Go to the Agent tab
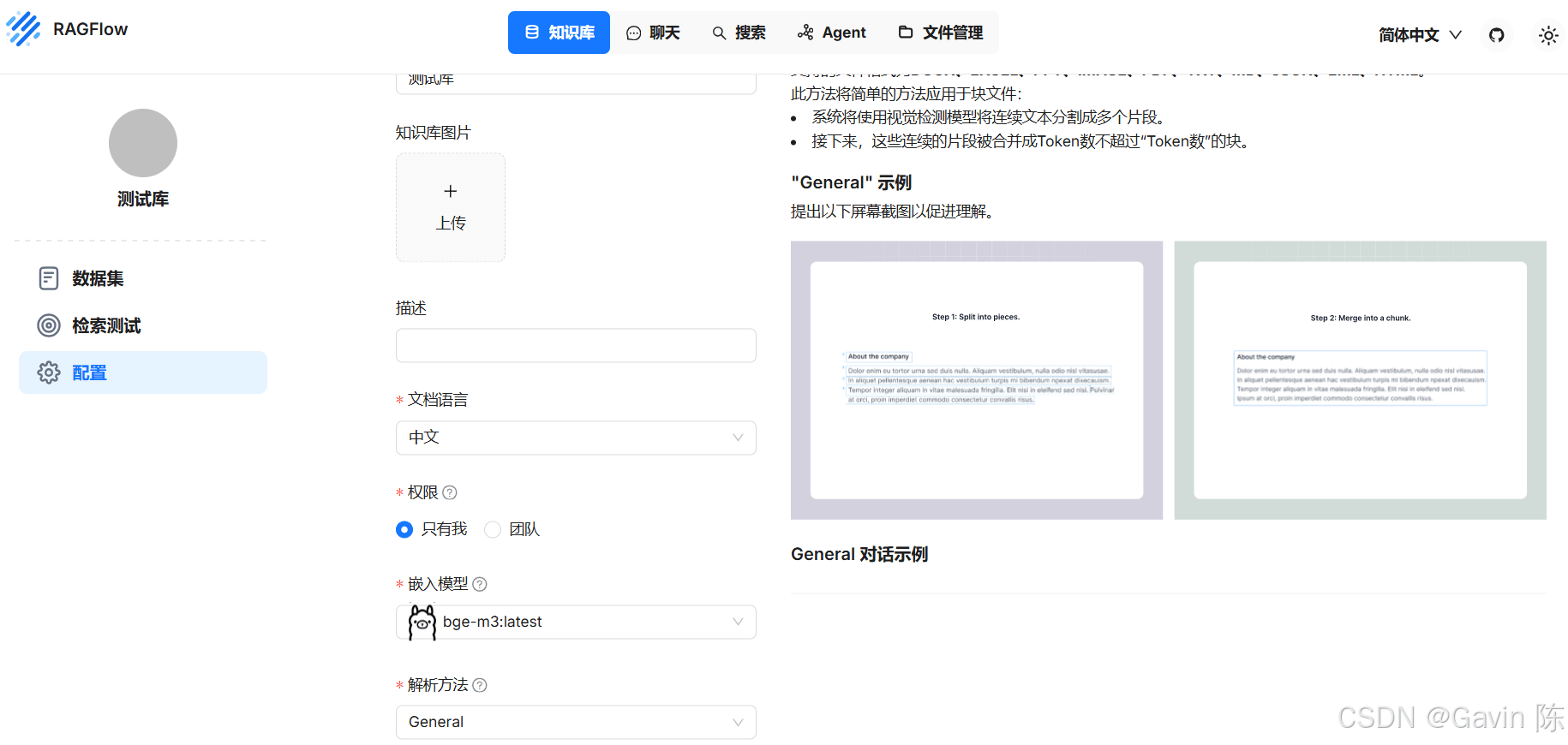This screenshot has height=745, width=1568. point(831,33)
